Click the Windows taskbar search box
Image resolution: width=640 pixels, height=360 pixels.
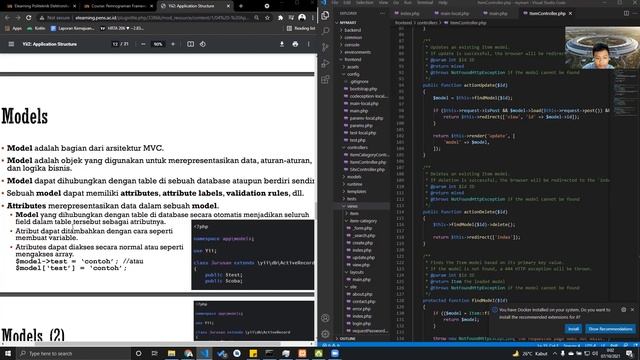coord(73,353)
